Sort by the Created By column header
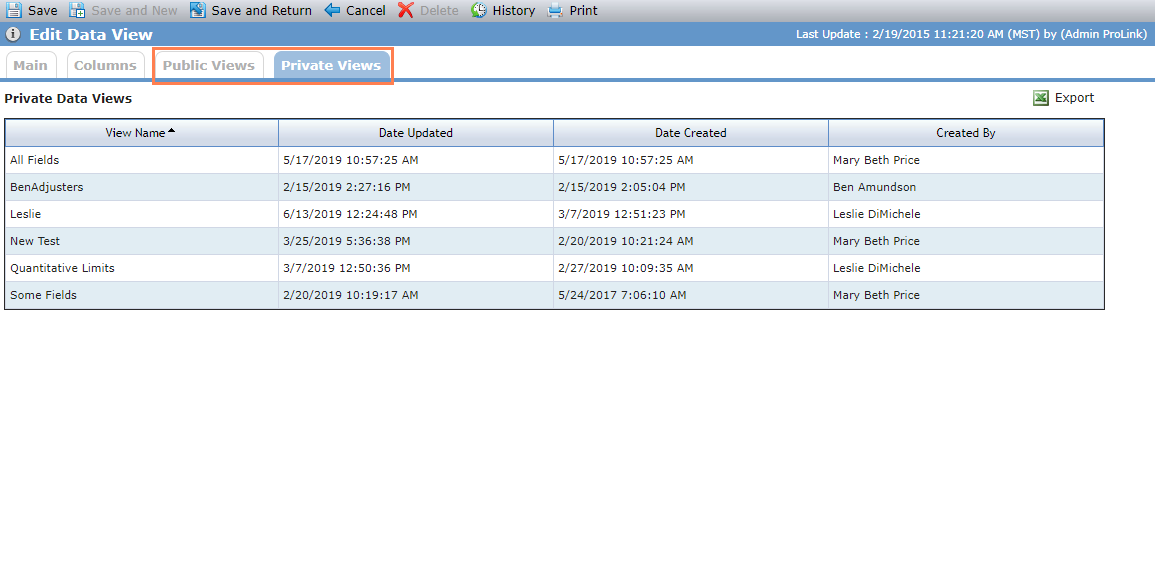 966,133
